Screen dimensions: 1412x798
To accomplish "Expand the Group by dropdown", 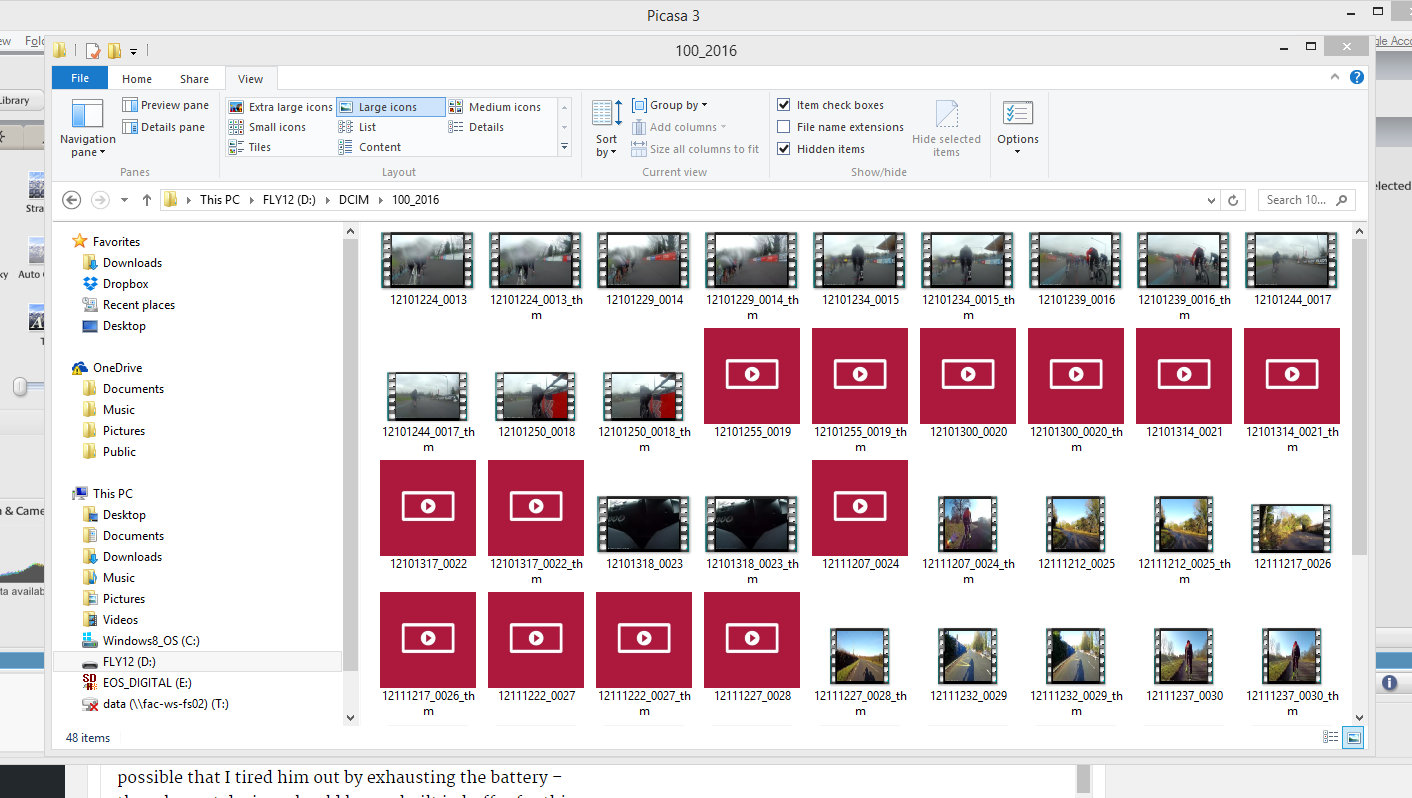I will point(678,105).
